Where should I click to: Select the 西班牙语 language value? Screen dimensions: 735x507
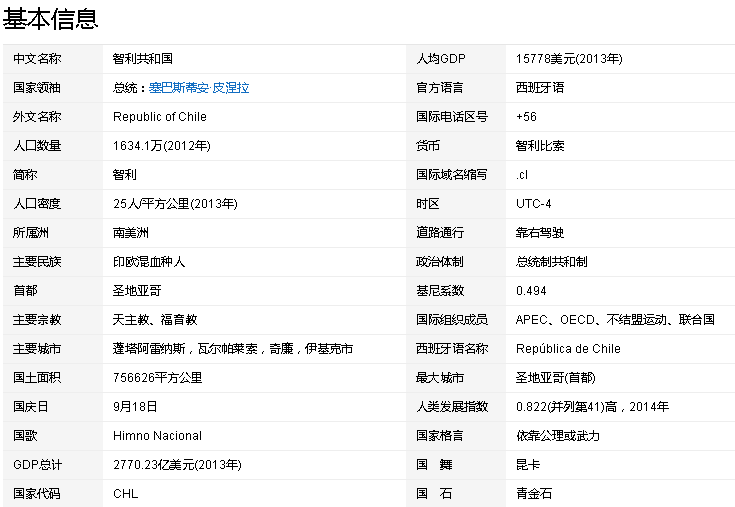[x=540, y=88]
